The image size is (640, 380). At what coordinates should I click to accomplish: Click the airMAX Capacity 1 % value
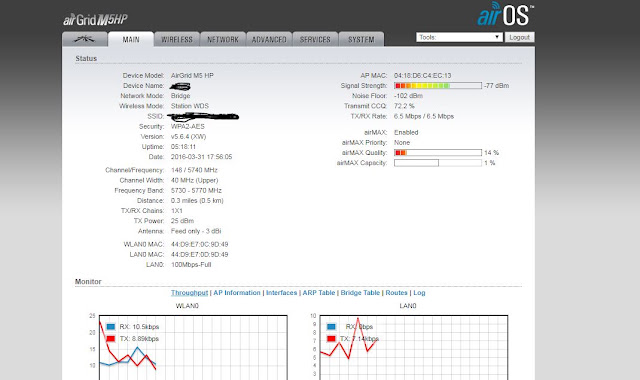click(490, 163)
